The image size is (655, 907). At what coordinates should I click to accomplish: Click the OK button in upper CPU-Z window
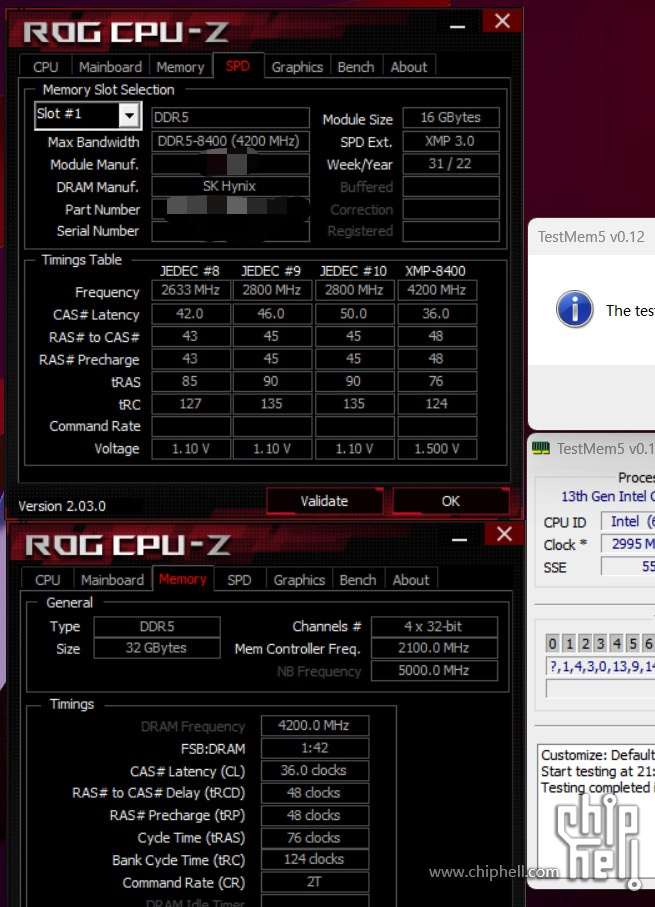pos(451,501)
